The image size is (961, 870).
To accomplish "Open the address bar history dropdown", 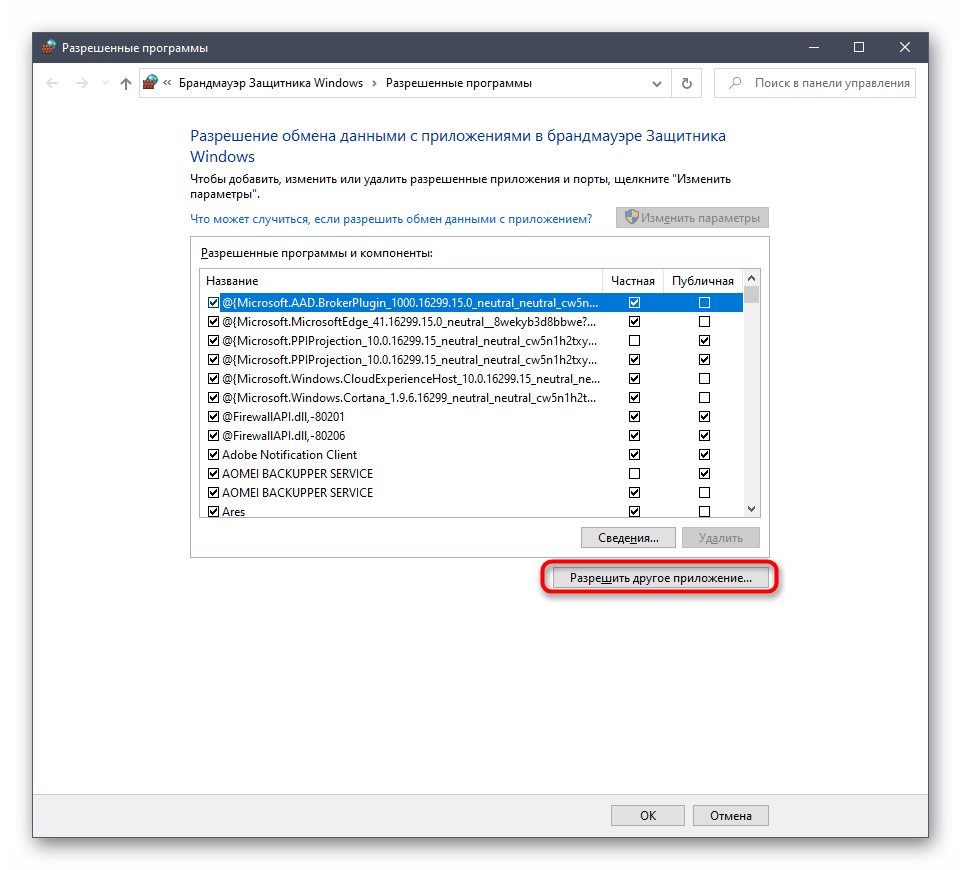I will coord(656,84).
